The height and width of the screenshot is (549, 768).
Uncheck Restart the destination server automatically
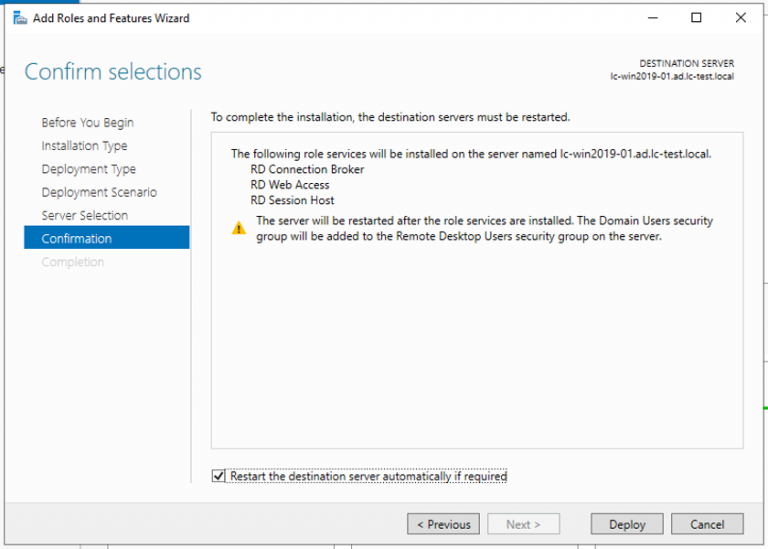(218, 476)
